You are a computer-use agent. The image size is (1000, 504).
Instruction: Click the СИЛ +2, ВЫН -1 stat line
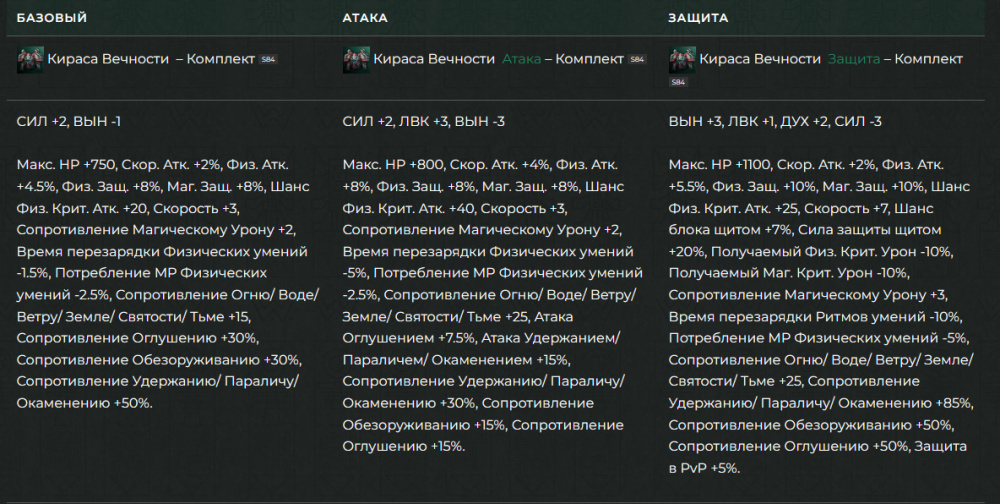click(x=70, y=121)
